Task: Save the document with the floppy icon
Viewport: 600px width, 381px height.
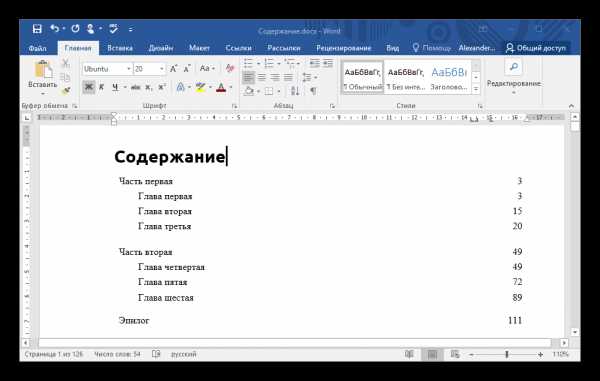Action: click(x=37, y=29)
